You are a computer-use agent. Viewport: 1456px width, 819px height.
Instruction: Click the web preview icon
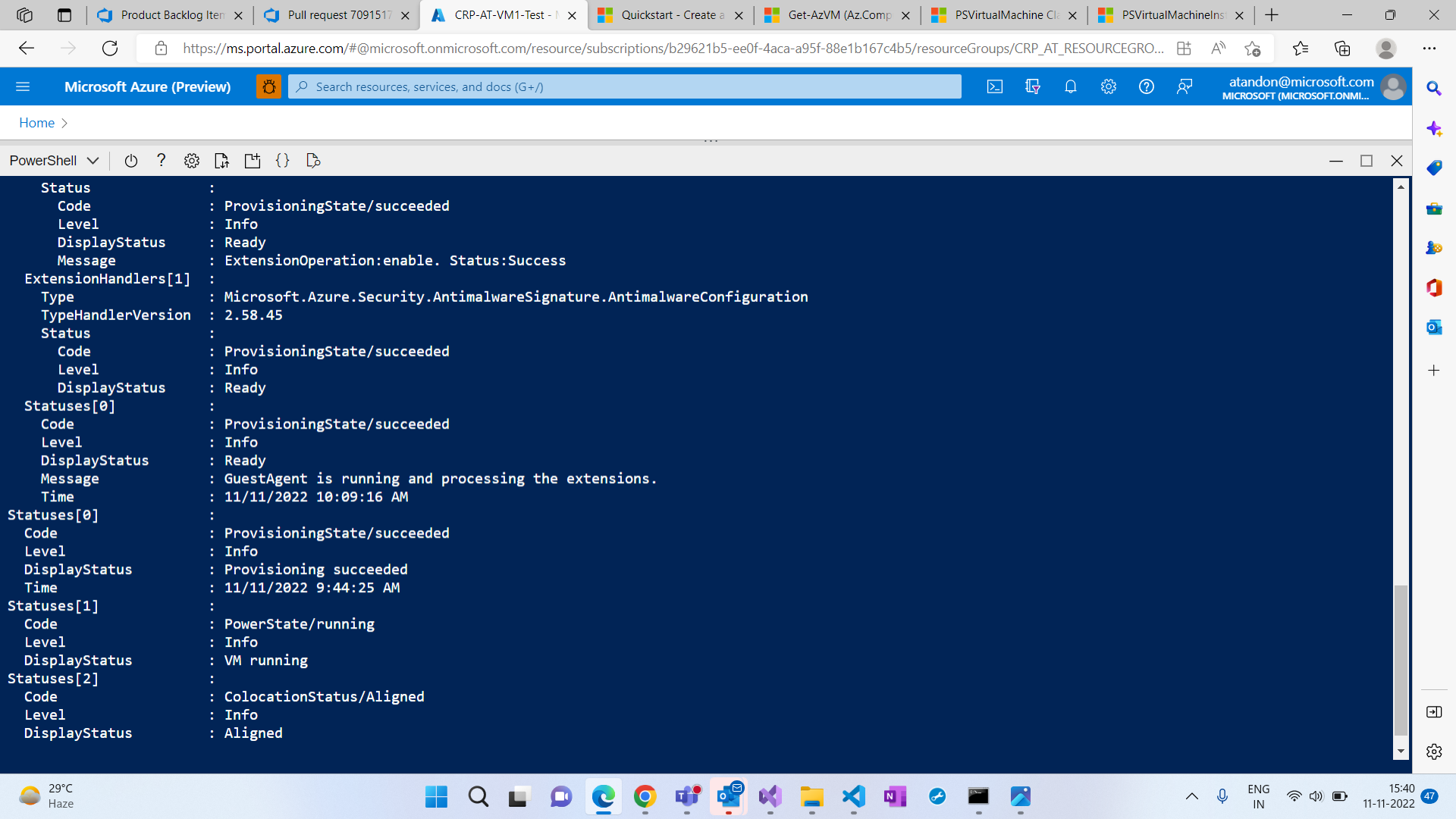click(313, 161)
